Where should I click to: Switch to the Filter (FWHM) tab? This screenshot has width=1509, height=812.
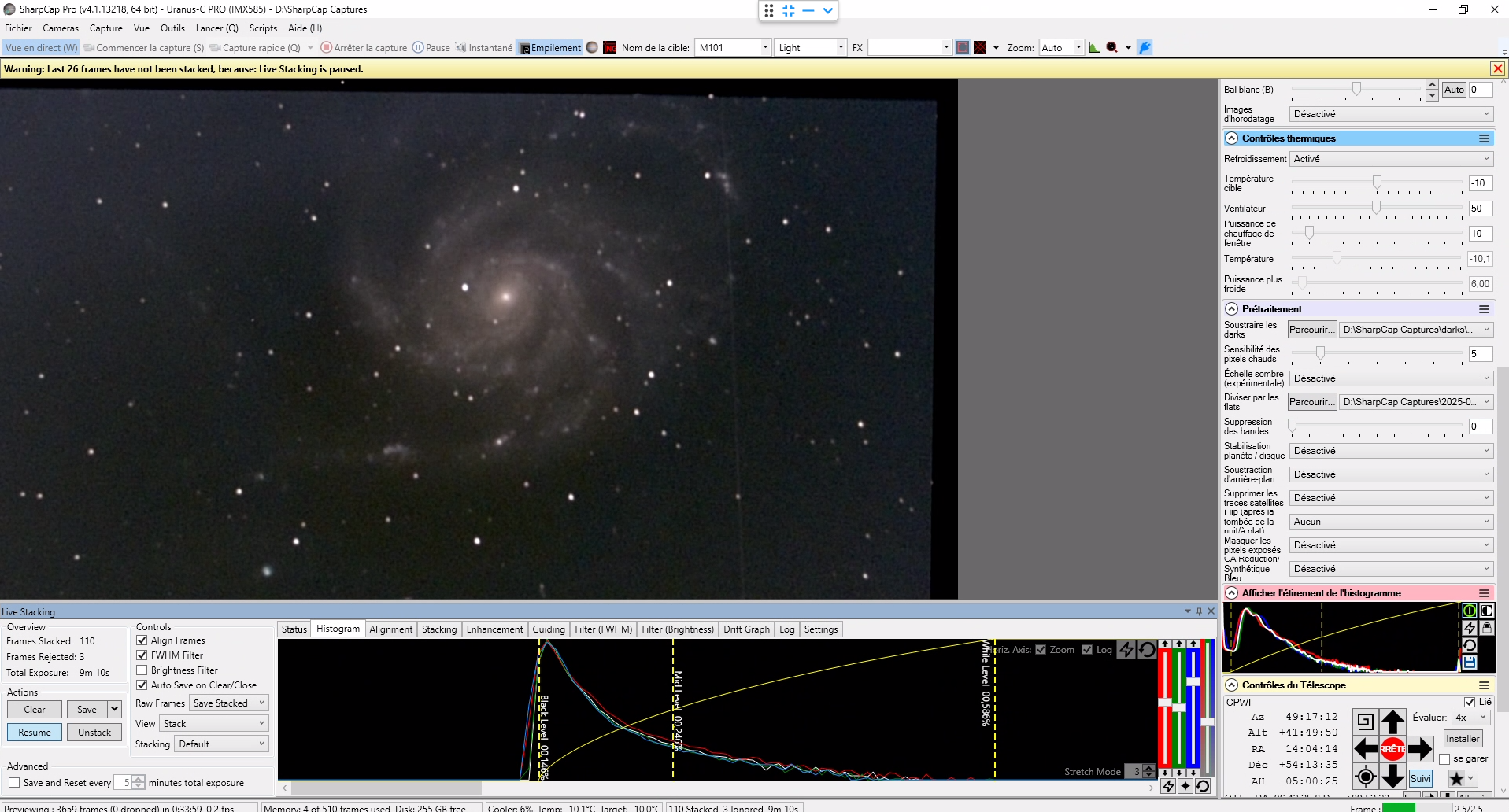tap(603, 629)
